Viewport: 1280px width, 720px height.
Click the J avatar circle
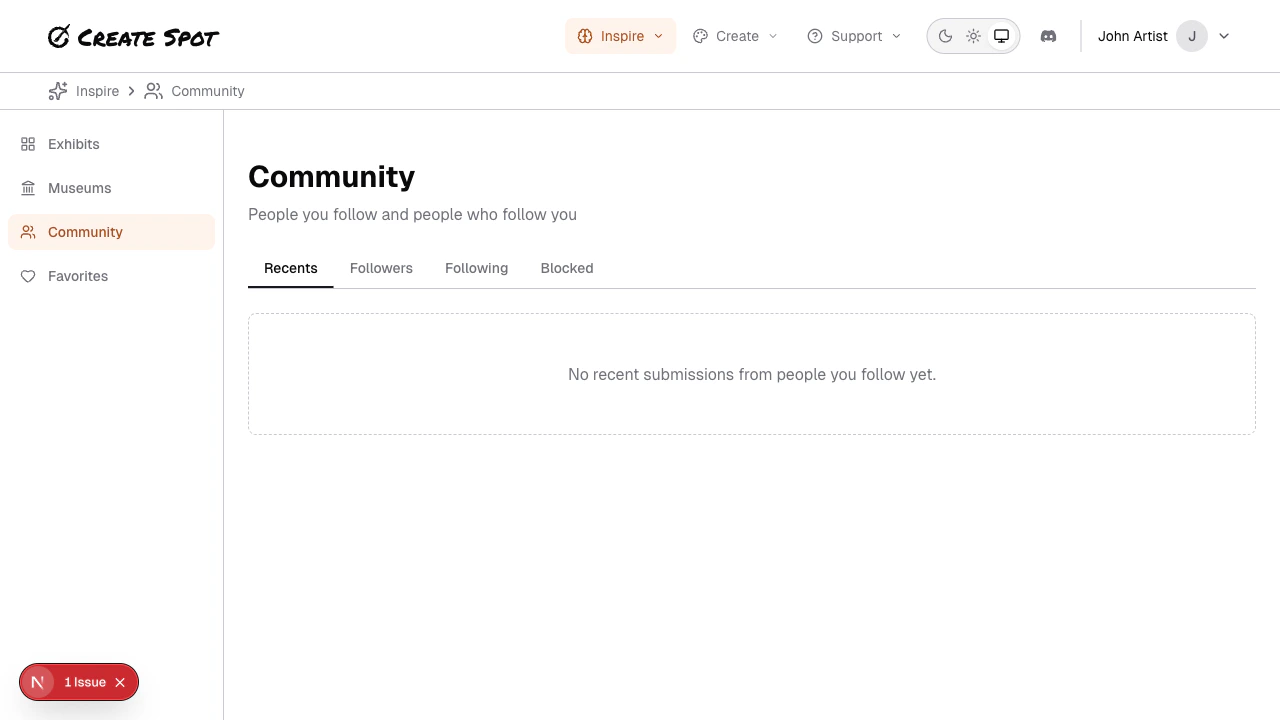click(x=1192, y=36)
